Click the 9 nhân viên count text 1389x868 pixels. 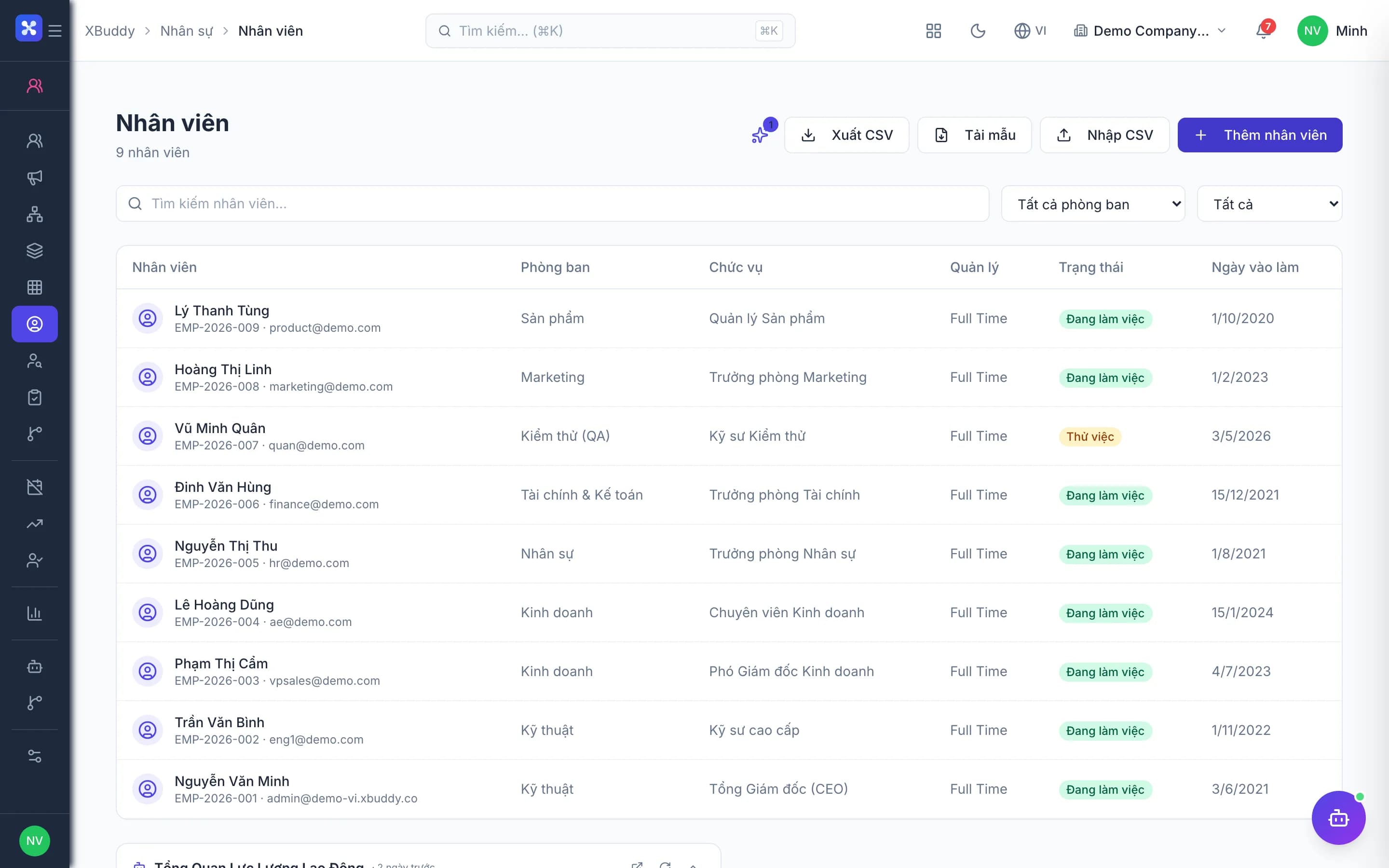click(x=153, y=153)
